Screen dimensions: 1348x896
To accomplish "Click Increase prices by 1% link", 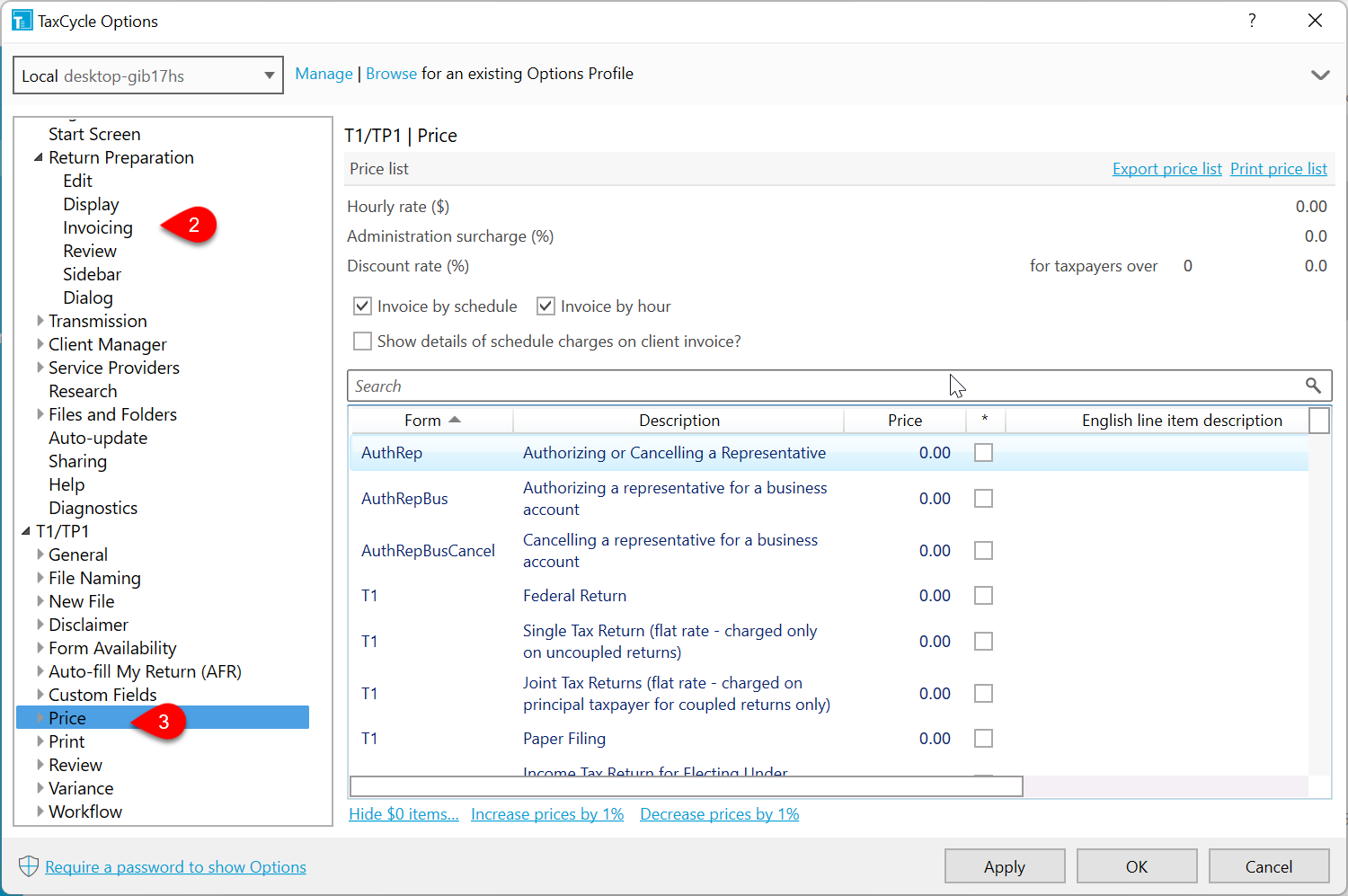I will pyautogui.click(x=547, y=814).
